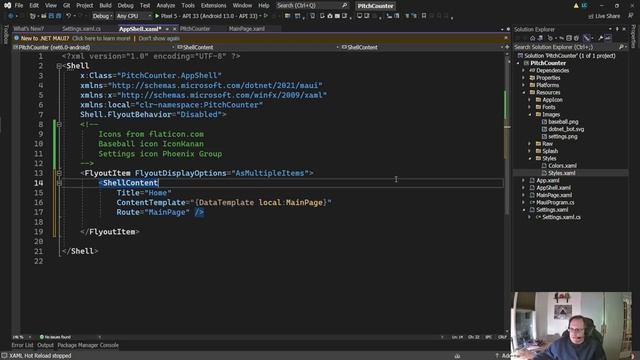Select dotnet_bot.svg in Solution Explorer
Viewport: 640px width, 360px height.
(566, 129)
